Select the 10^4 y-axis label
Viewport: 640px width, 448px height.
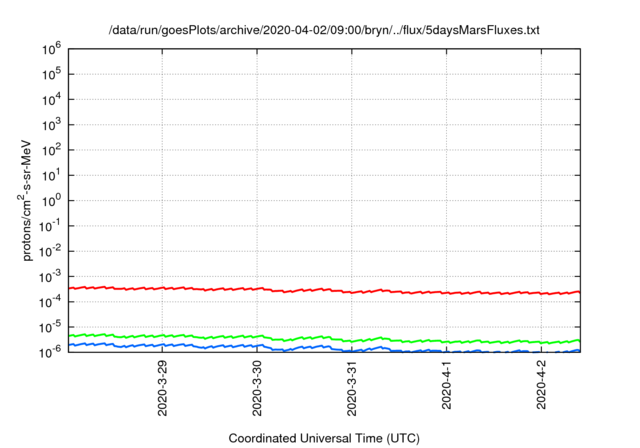point(51,100)
